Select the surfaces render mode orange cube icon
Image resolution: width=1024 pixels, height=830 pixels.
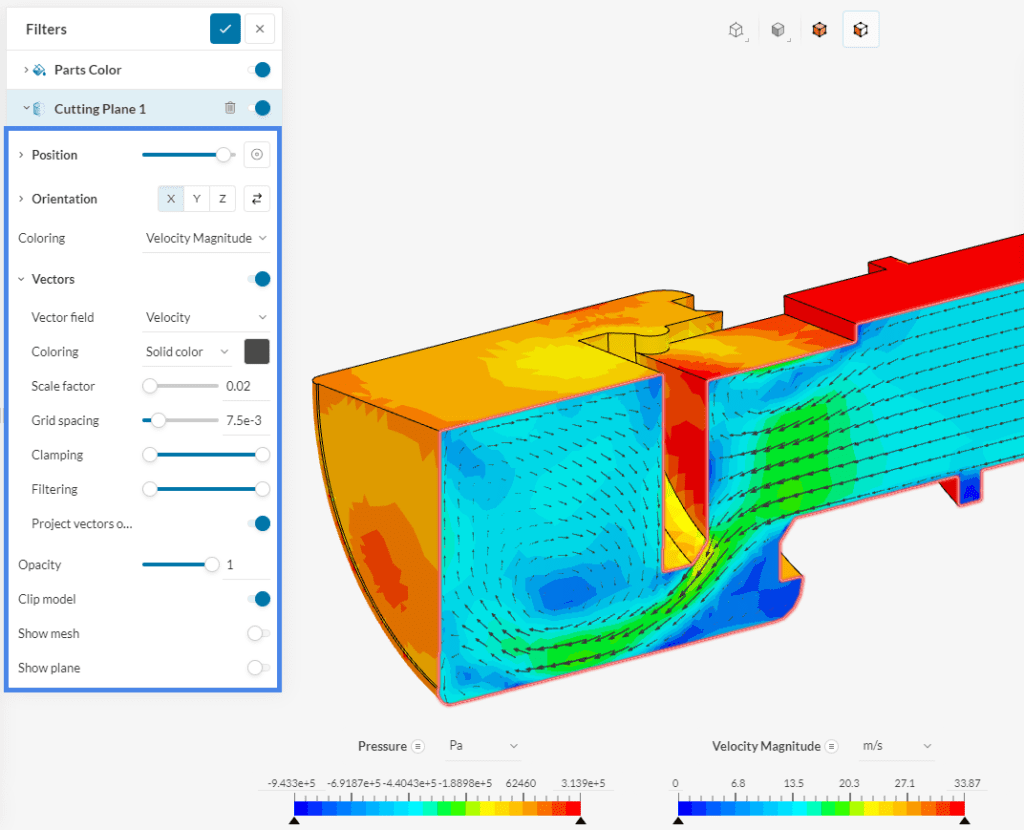tap(819, 30)
